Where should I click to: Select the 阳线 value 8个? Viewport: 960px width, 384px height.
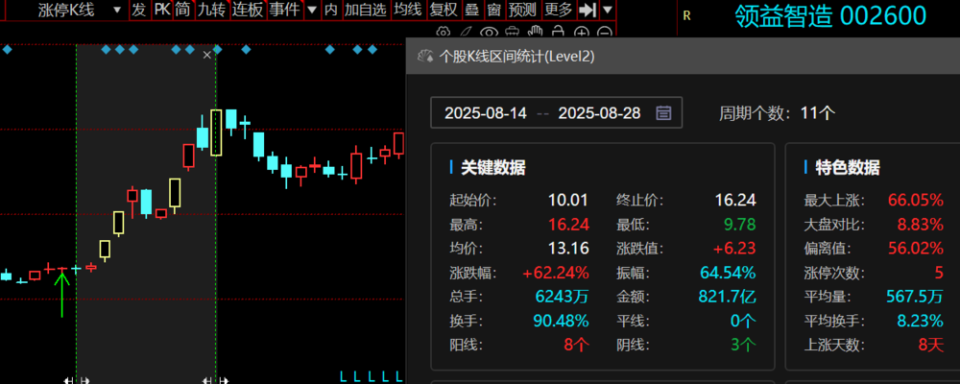point(576,345)
